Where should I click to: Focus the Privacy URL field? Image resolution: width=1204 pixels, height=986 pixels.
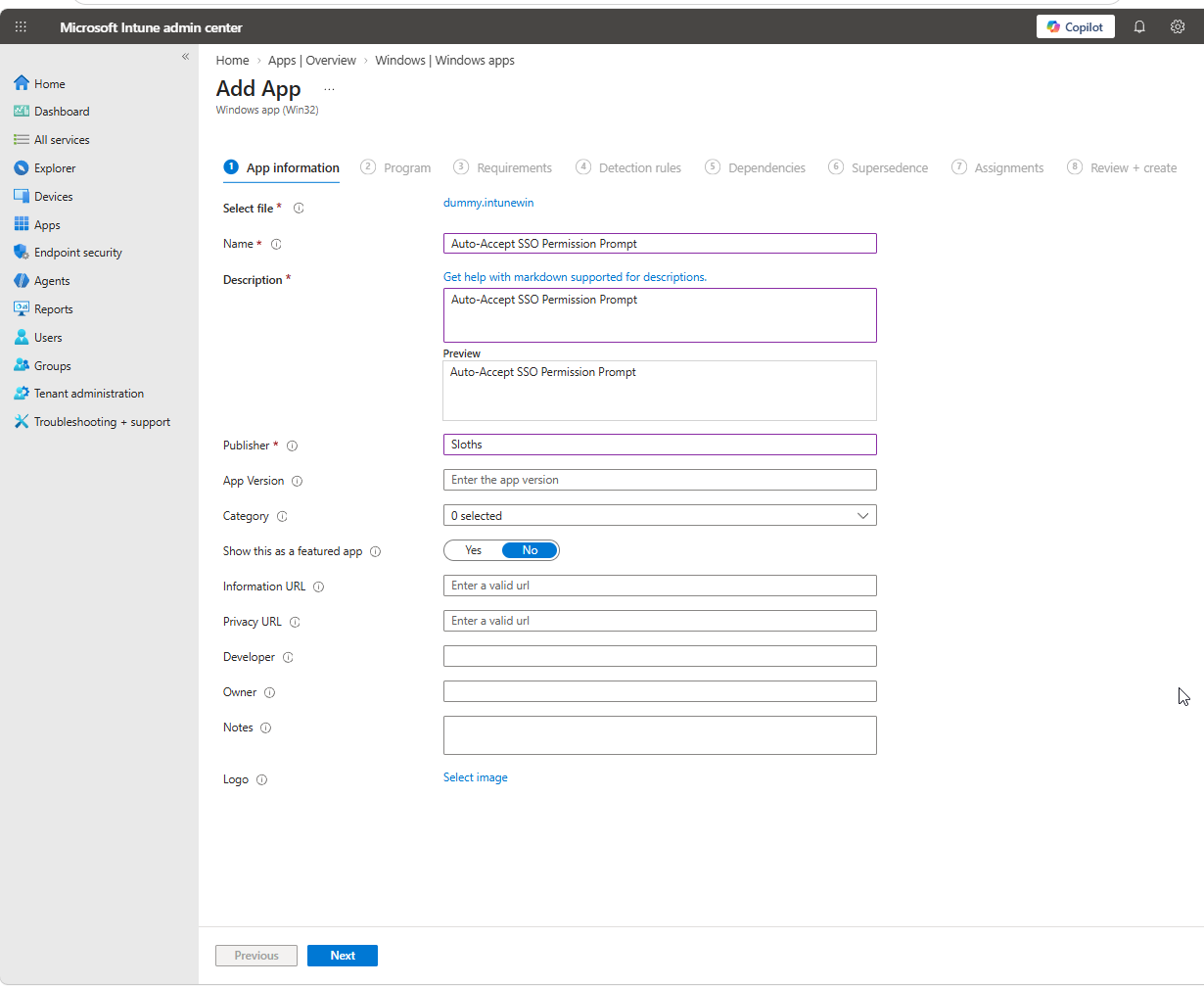(660, 621)
